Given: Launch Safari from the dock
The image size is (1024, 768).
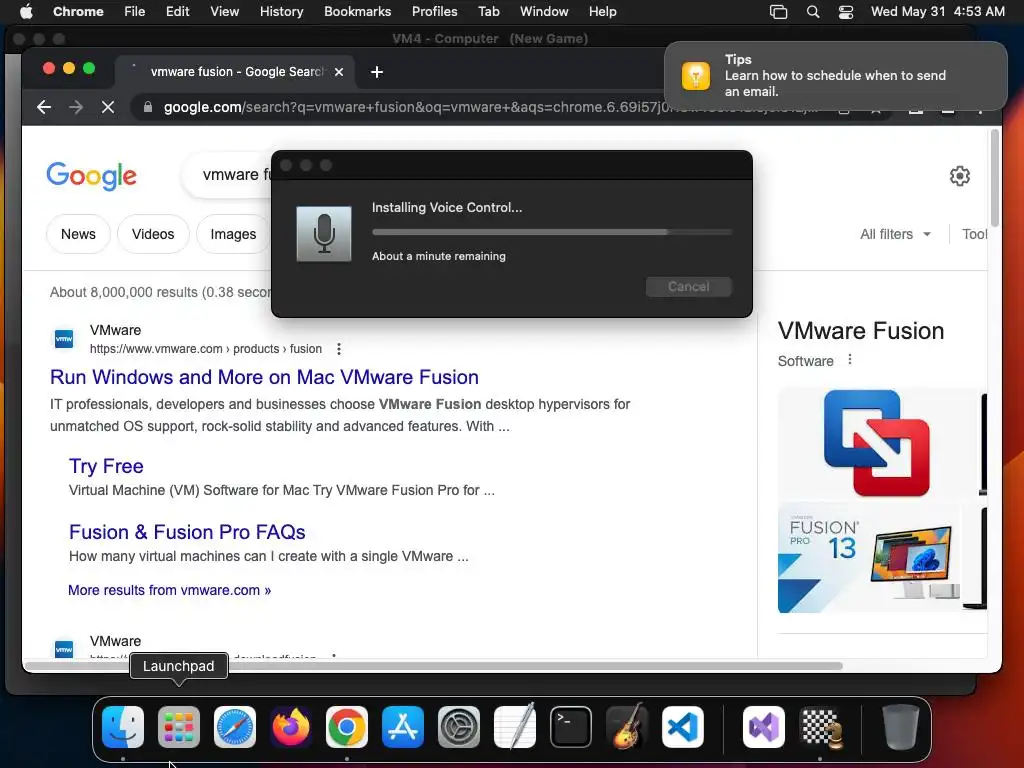Looking at the screenshot, I should point(235,727).
